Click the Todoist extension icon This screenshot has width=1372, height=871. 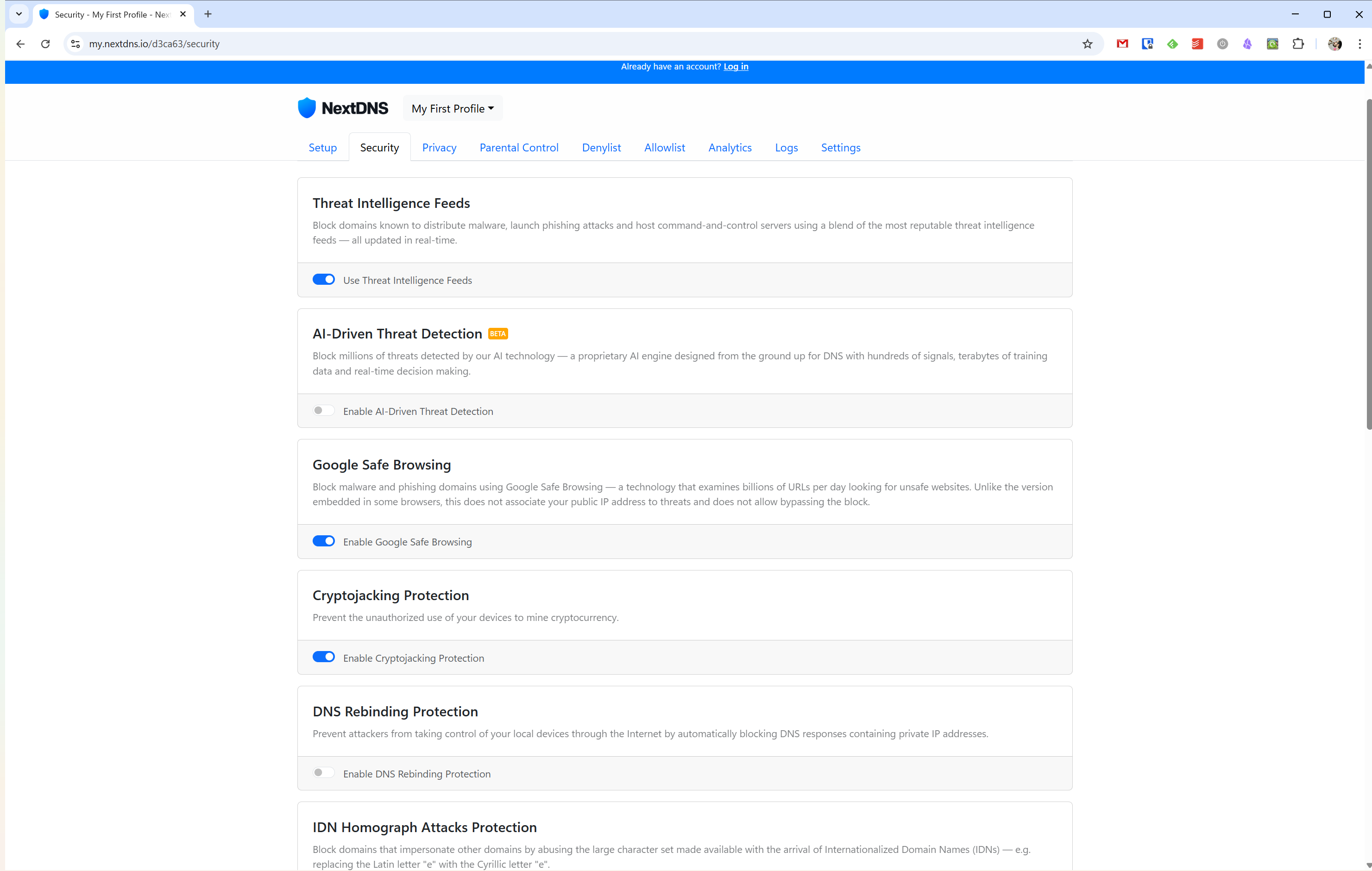click(1197, 44)
